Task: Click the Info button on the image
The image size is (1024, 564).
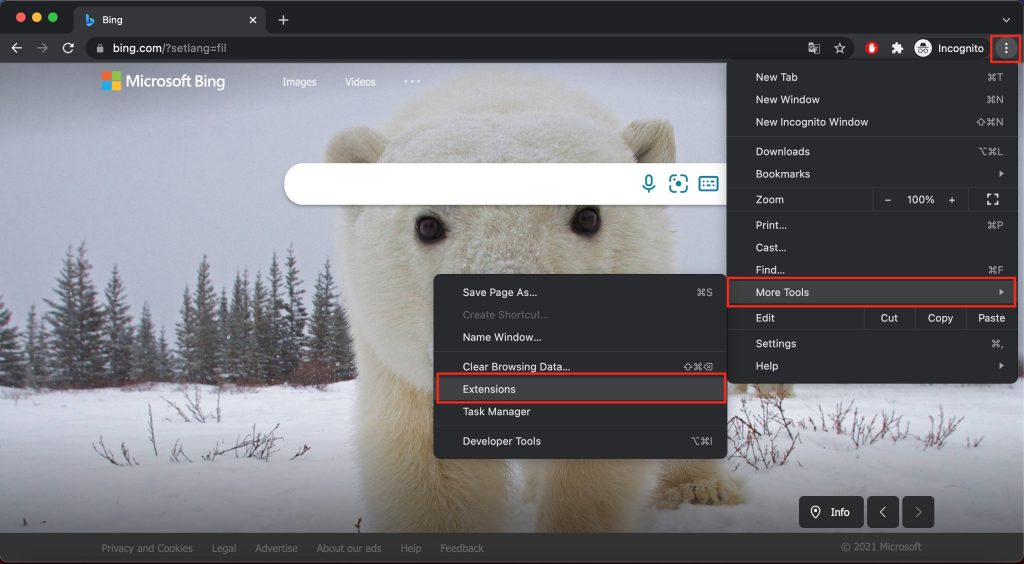Action: [830, 512]
